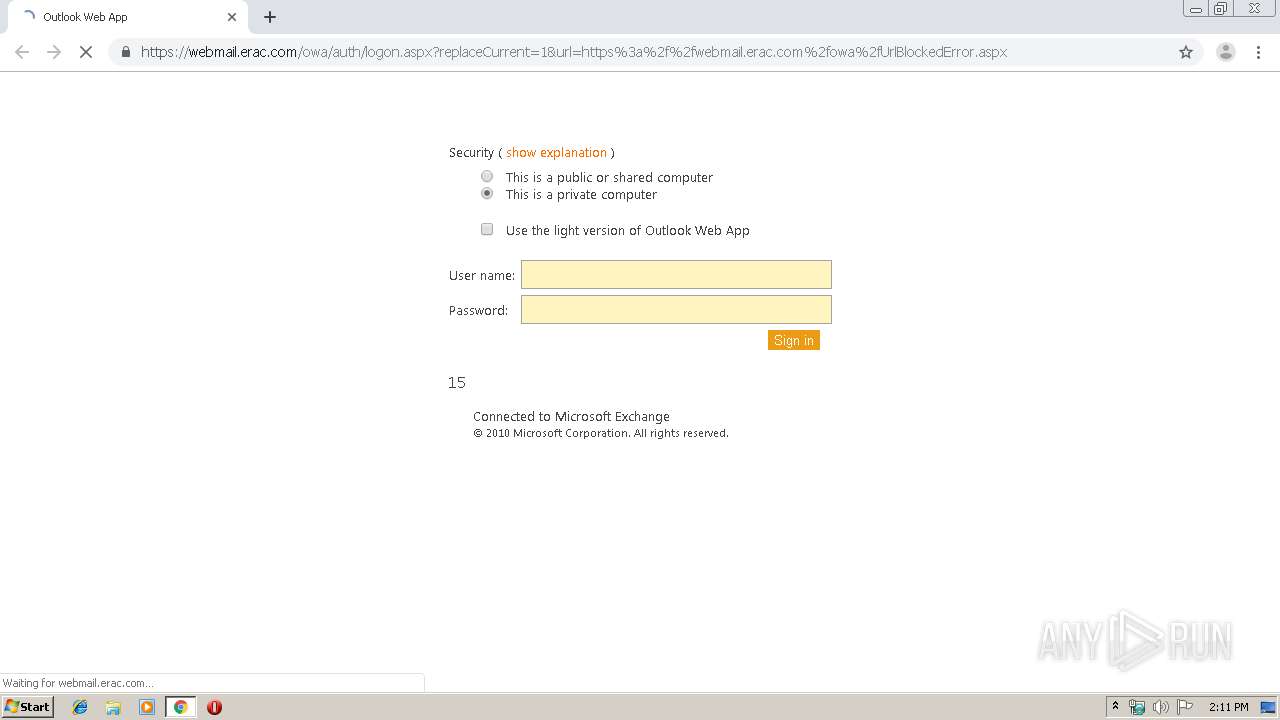Open the 'show explanation' link

(556, 152)
